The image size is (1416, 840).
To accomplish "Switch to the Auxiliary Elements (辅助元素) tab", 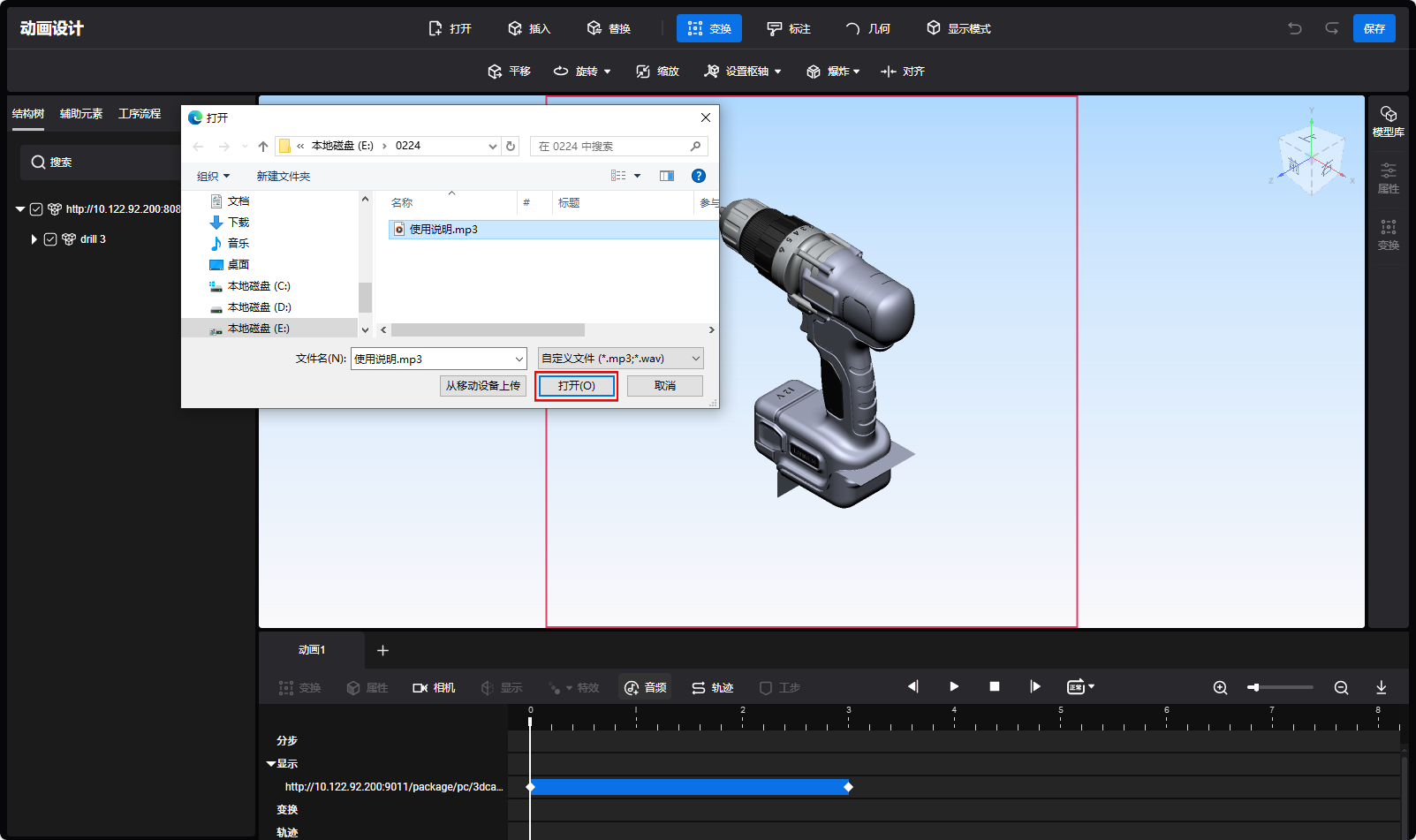I will coord(81,114).
